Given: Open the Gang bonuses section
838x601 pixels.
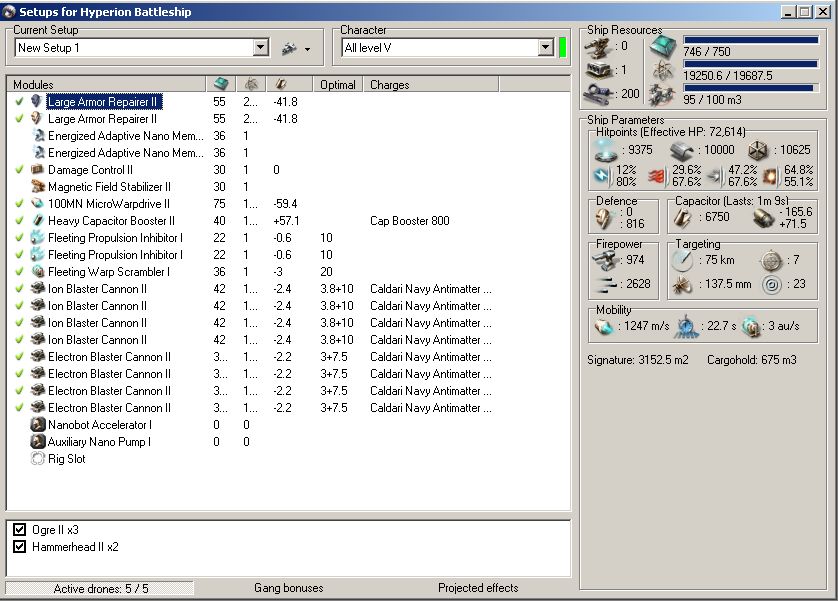Looking at the screenshot, I should (289, 588).
